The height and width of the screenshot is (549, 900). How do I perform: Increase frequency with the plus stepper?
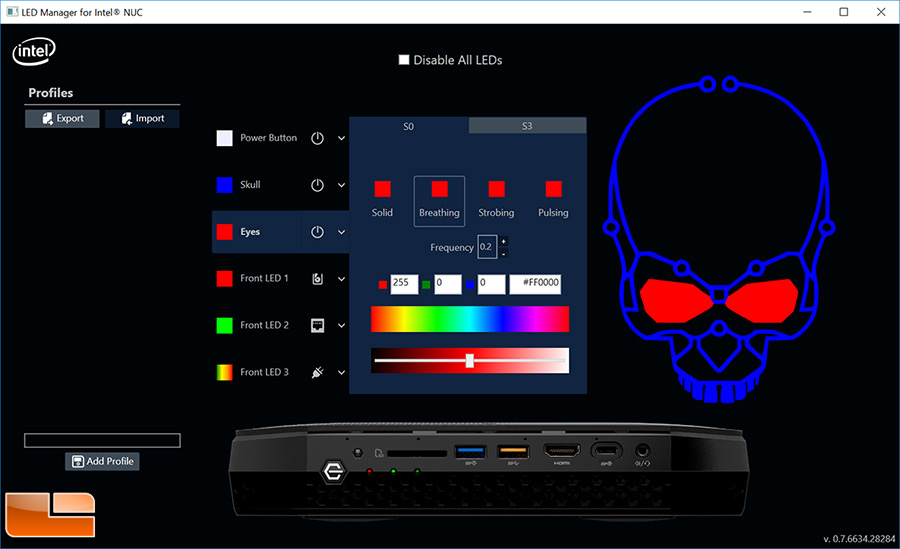[503, 241]
